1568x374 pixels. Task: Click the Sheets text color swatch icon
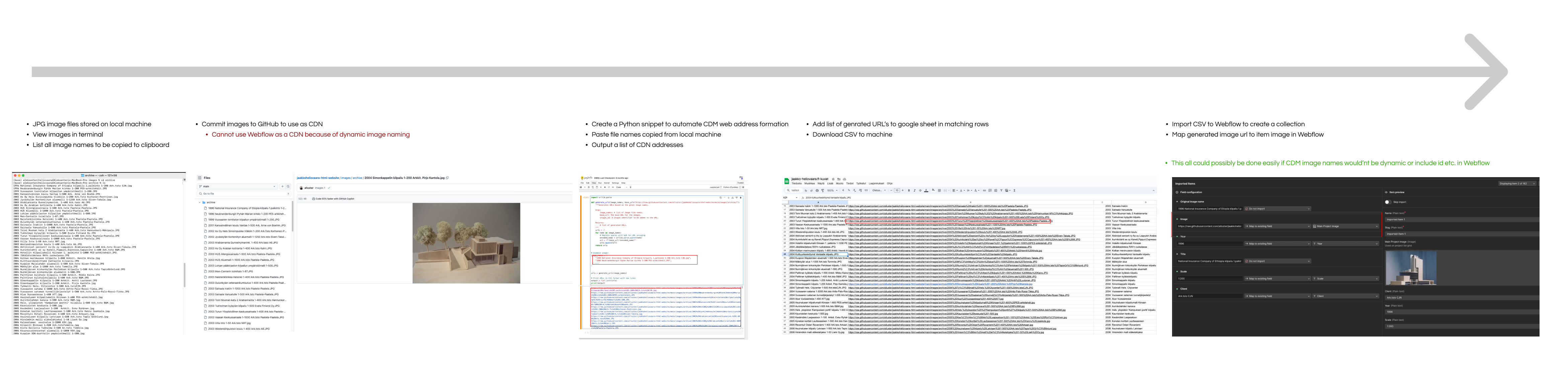926,191
